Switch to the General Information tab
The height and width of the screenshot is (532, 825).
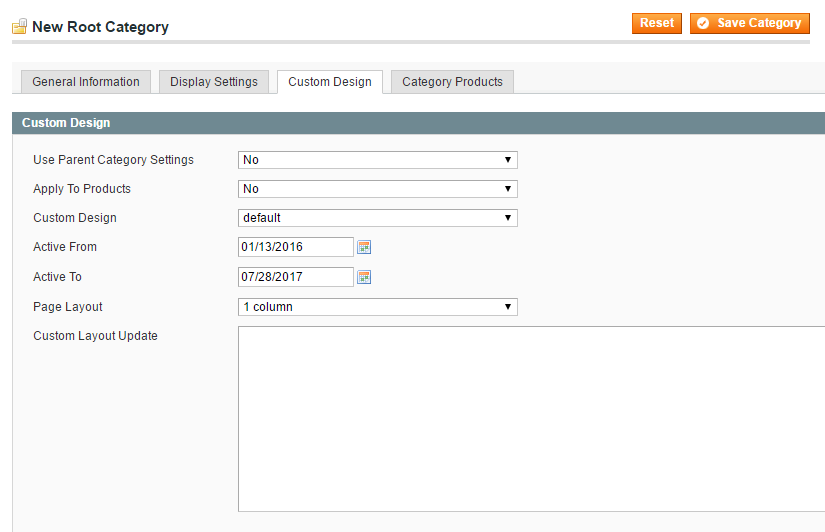click(86, 82)
